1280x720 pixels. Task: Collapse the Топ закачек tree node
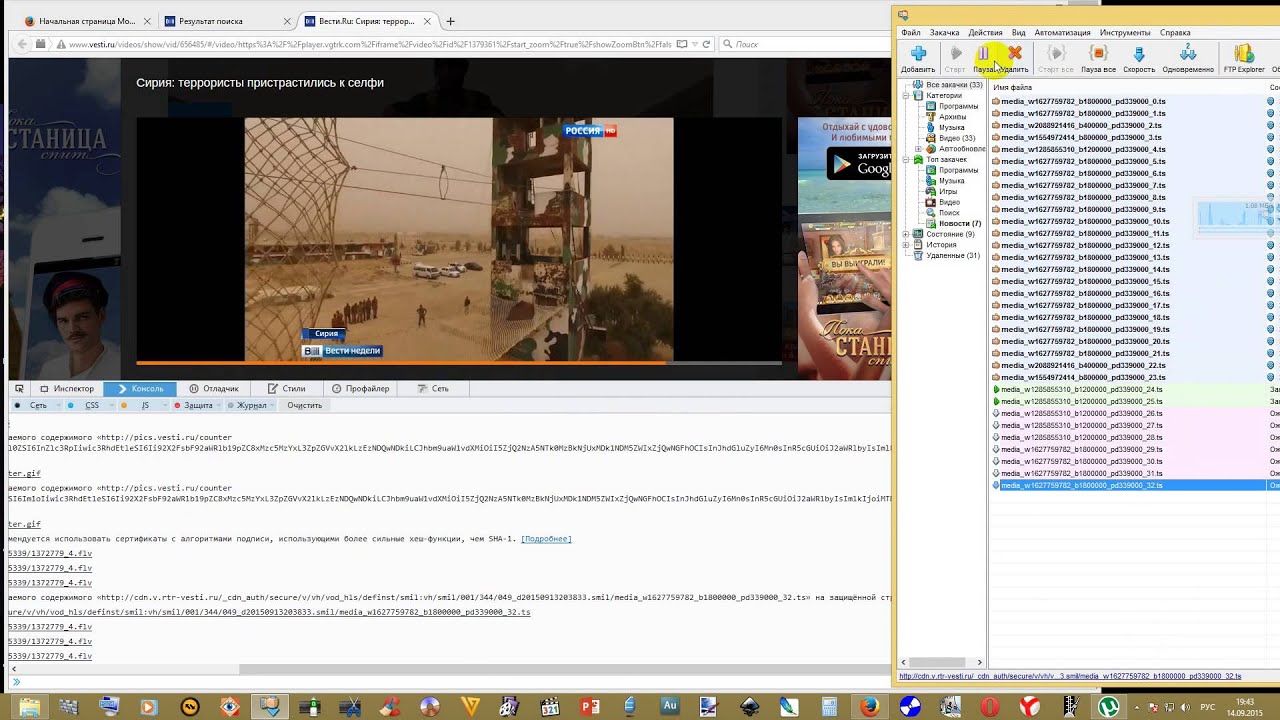click(906, 160)
